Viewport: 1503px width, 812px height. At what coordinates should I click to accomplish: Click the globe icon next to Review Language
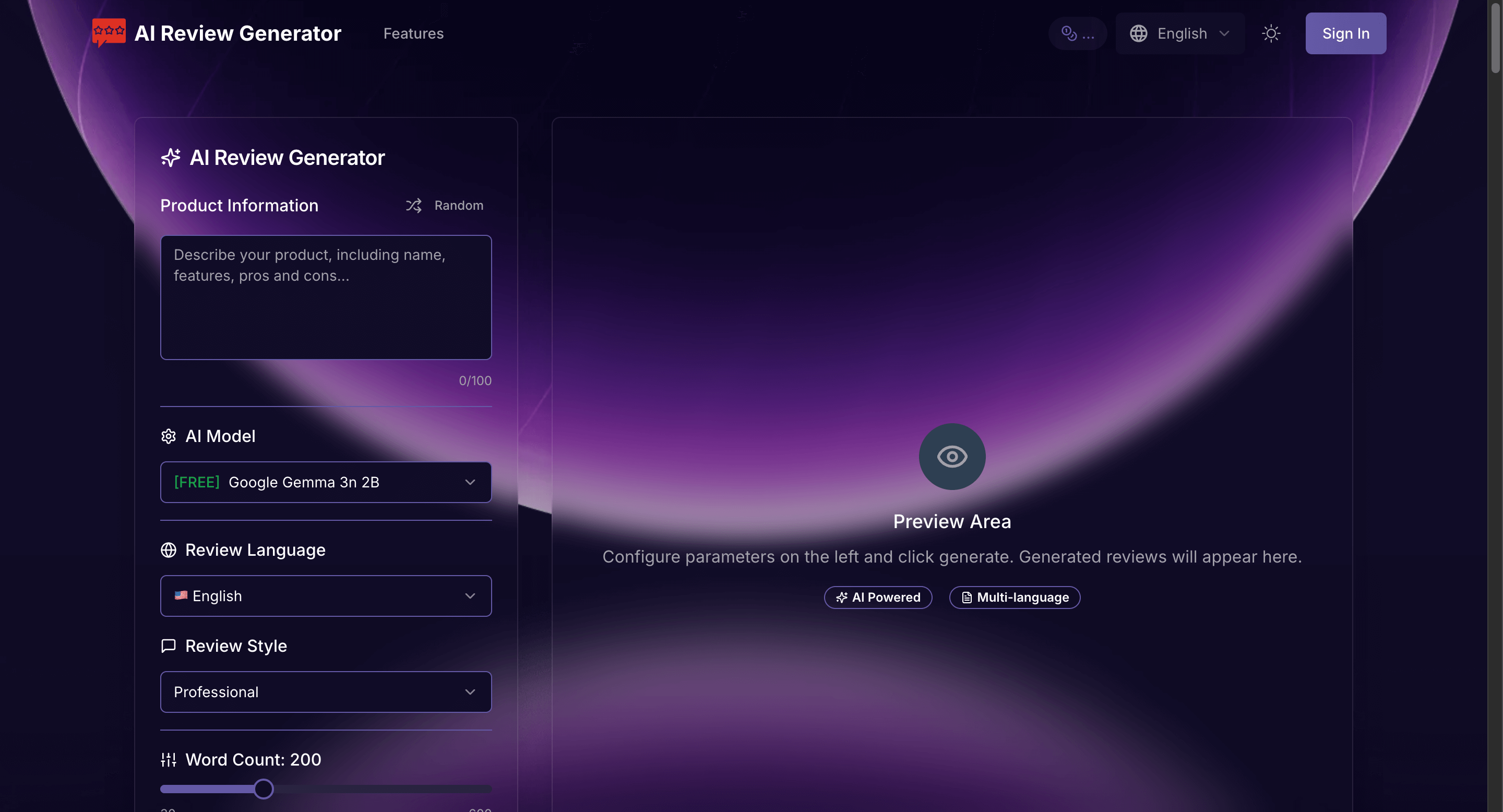tap(168, 550)
